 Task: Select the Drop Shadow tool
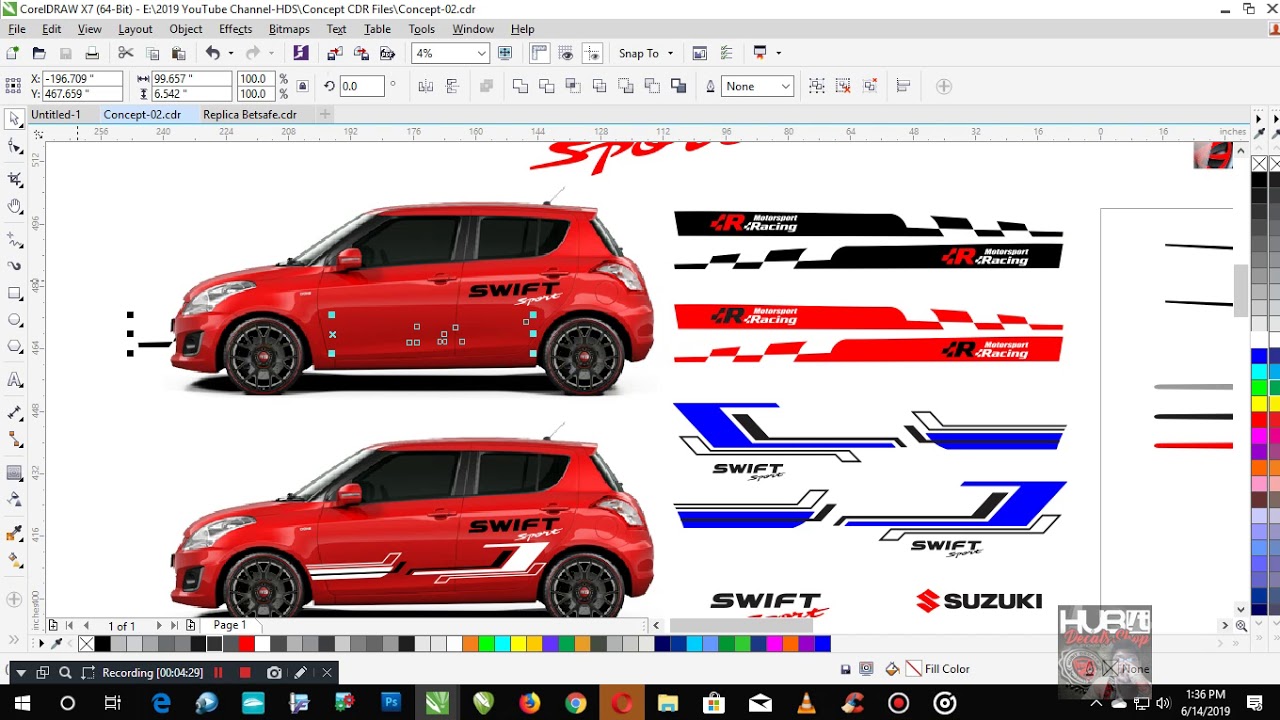14,472
